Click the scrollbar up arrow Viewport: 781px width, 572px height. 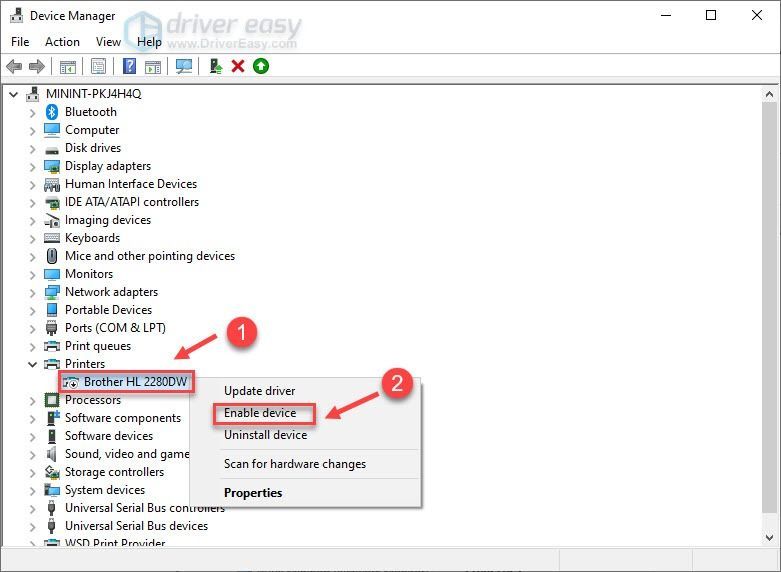[769, 94]
